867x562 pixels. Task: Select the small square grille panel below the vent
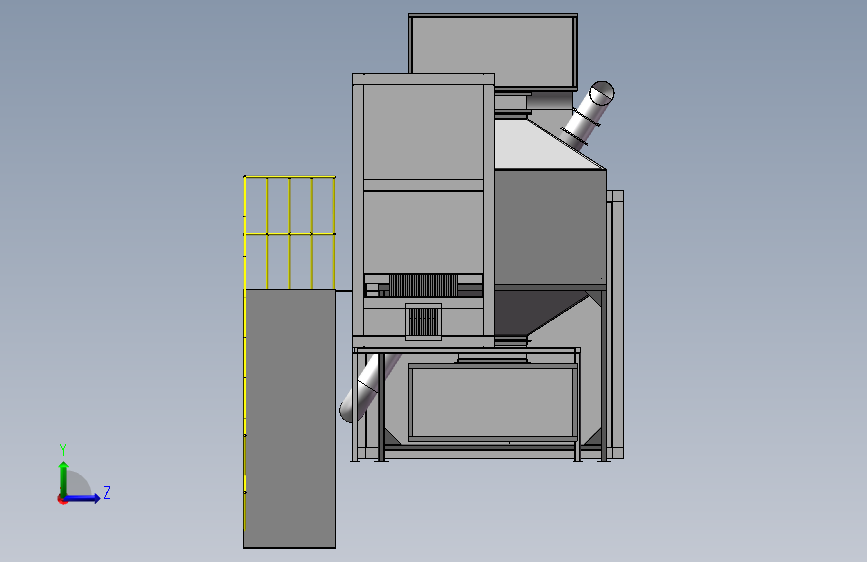click(x=424, y=321)
